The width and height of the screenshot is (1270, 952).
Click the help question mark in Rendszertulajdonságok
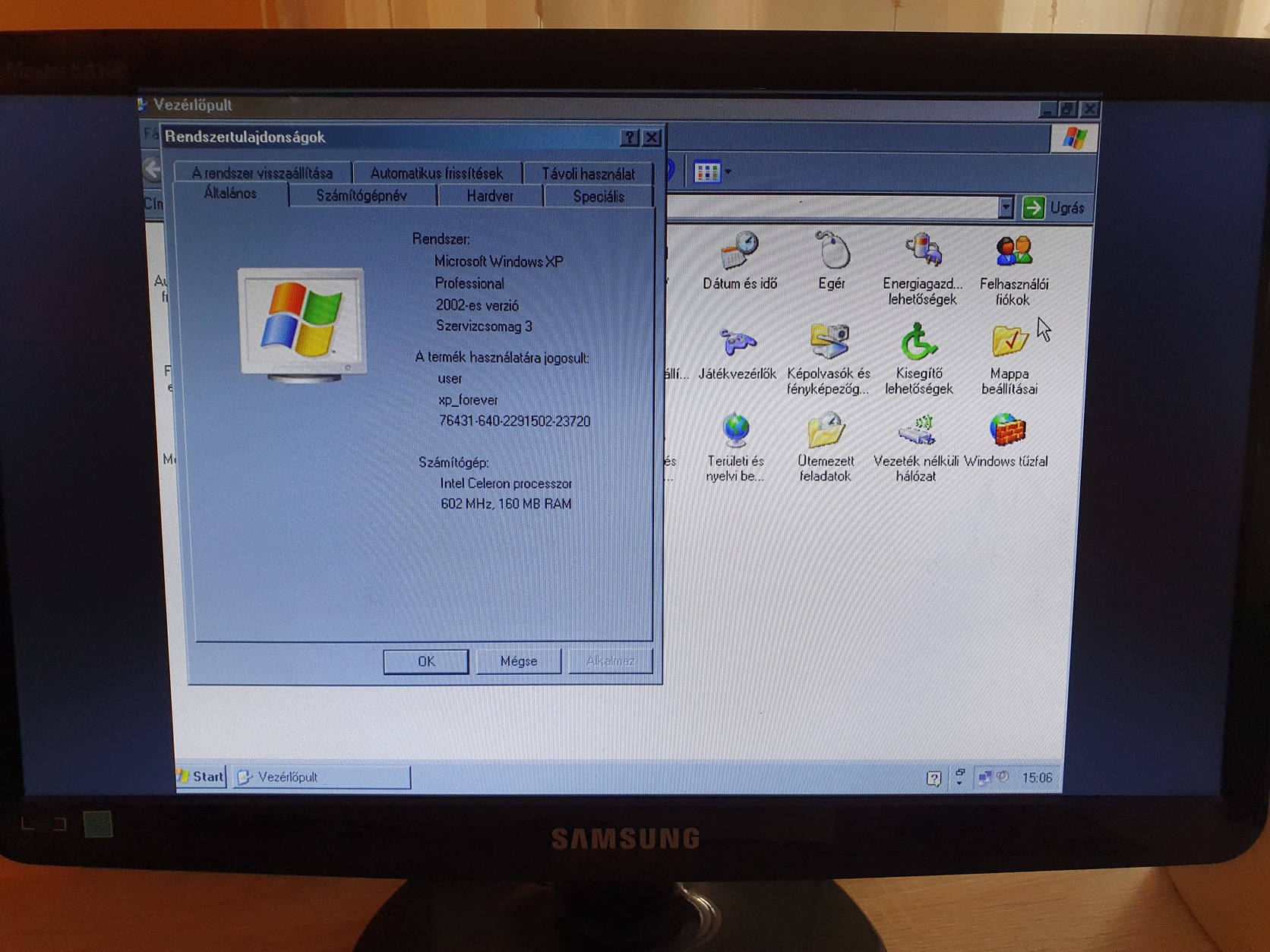click(x=630, y=137)
